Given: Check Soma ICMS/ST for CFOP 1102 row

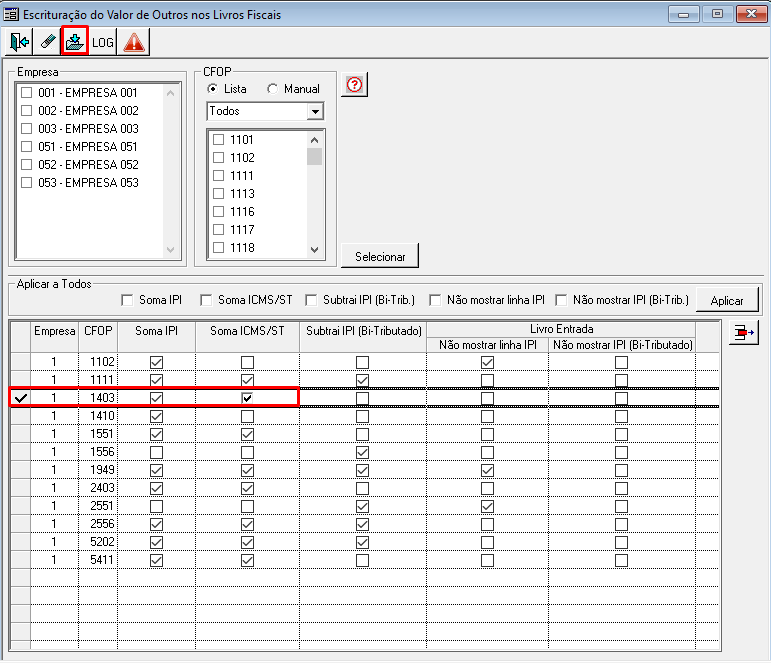Looking at the screenshot, I should [x=247, y=362].
